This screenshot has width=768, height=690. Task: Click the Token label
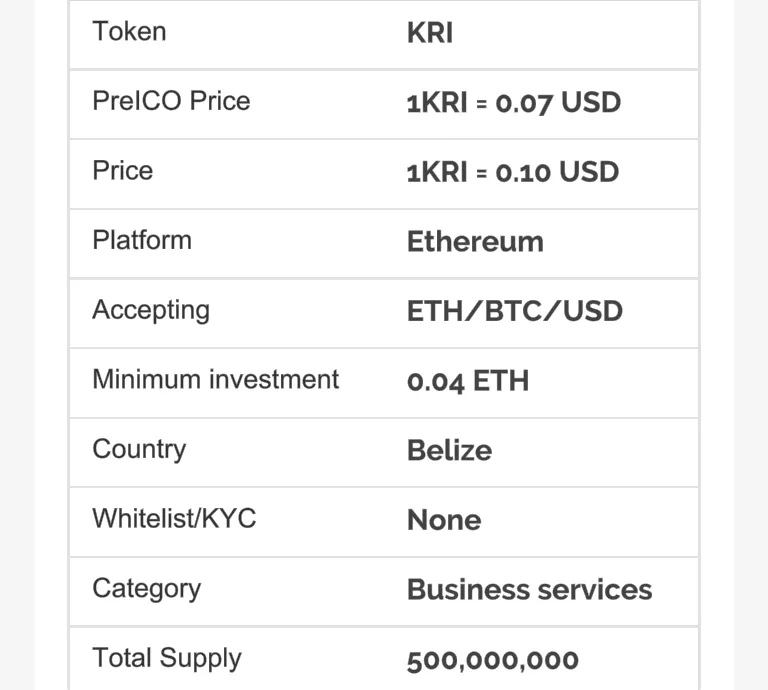click(129, 32)
